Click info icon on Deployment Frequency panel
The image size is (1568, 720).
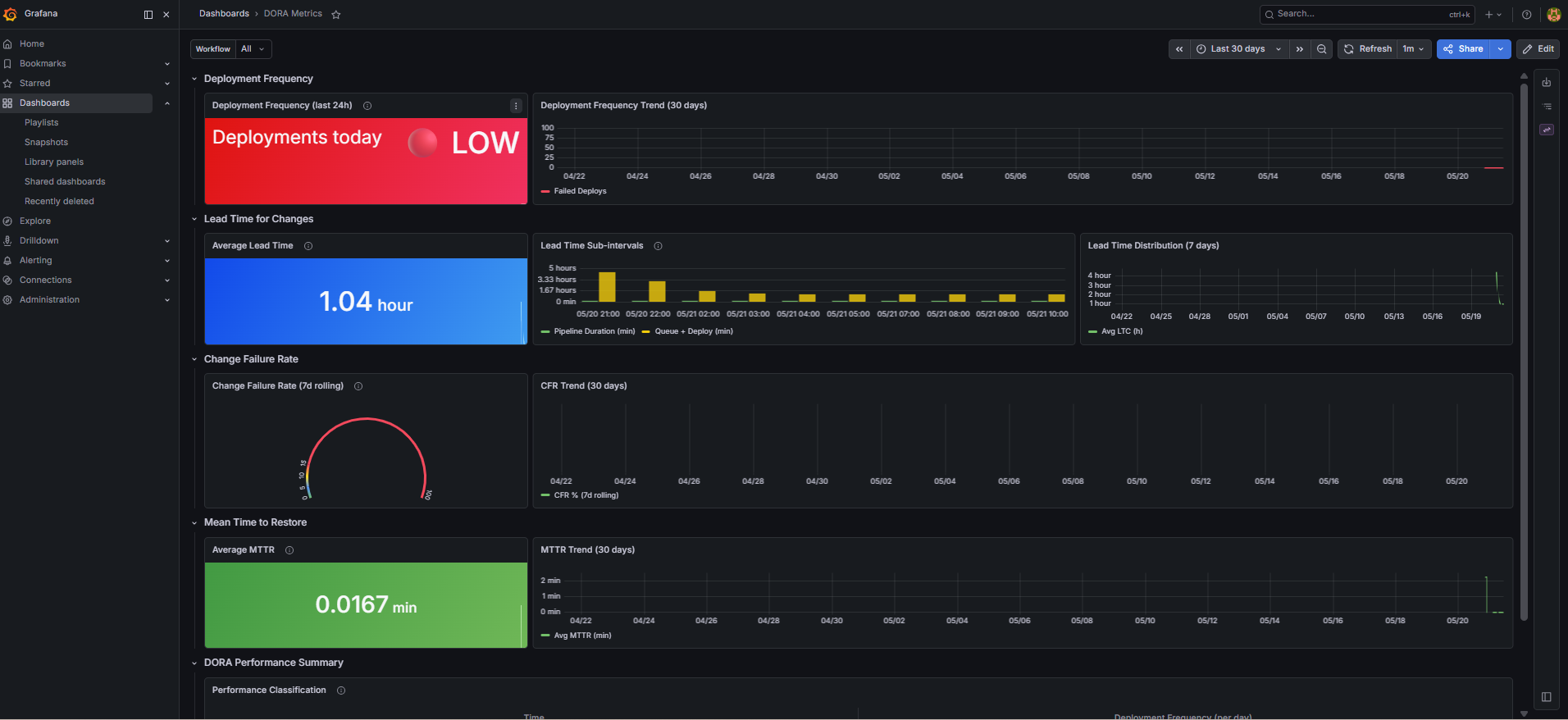[367, 106]
